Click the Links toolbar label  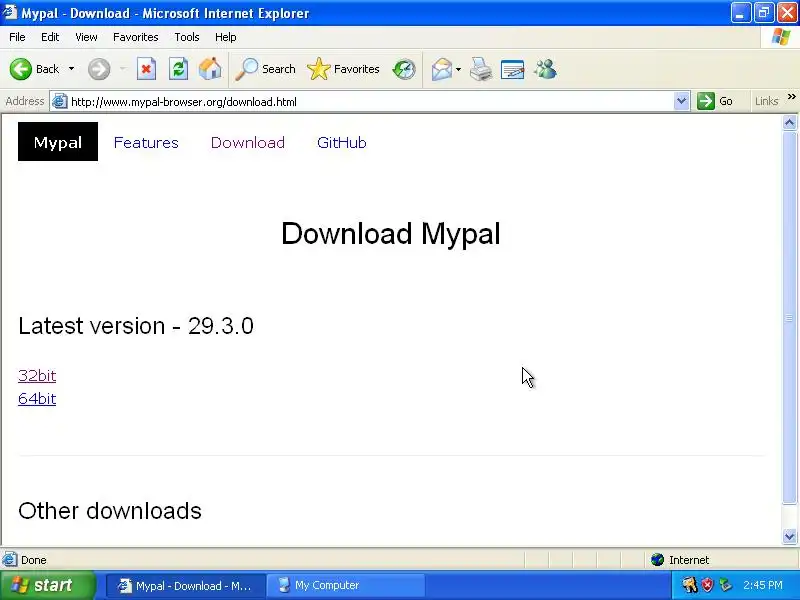[x=766, y=101]
